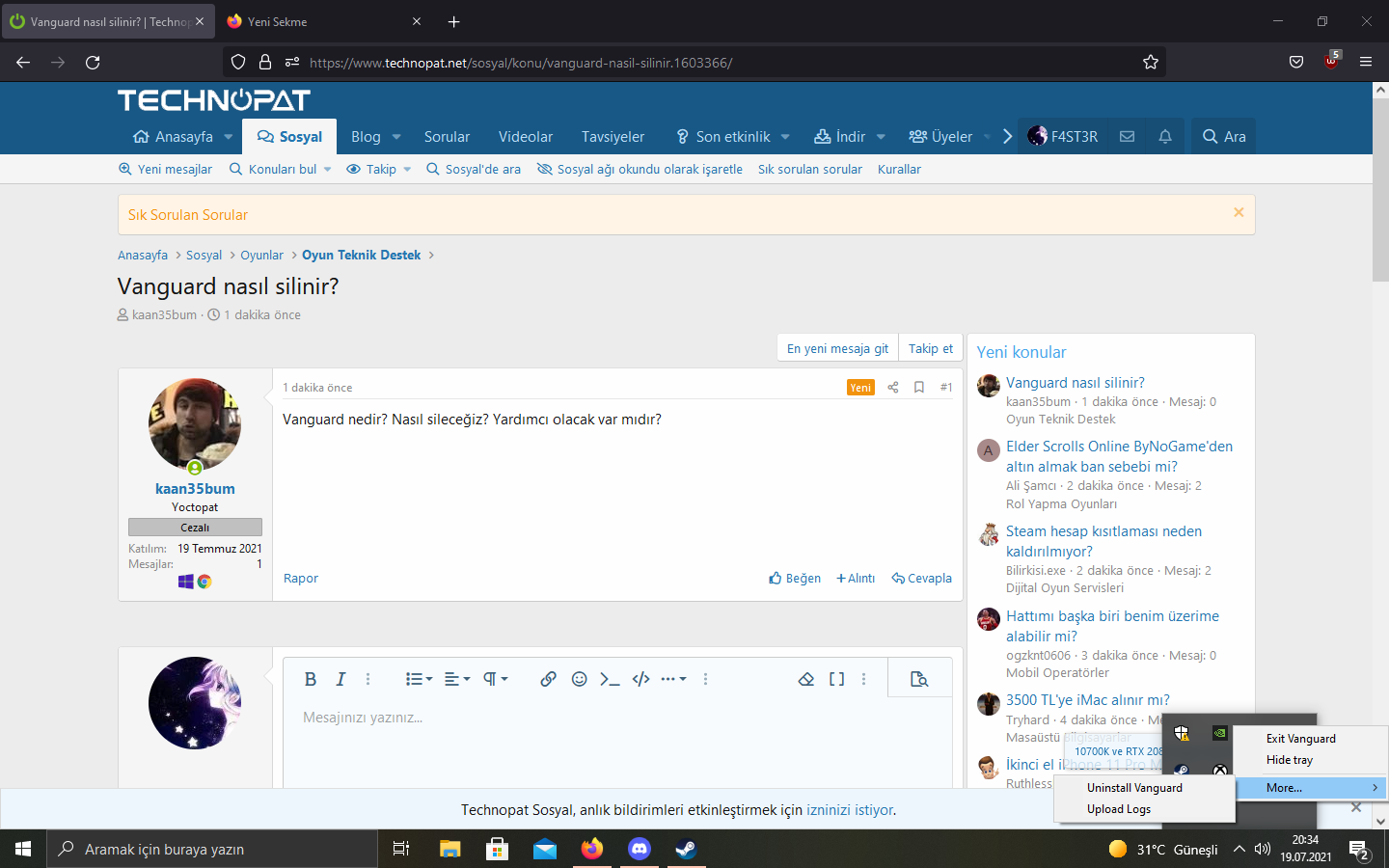The height and width of the screenshot is (868, 1389).
Task: Jump to newest message with En yeni mesaja git
Action: [x=837, y=348]
